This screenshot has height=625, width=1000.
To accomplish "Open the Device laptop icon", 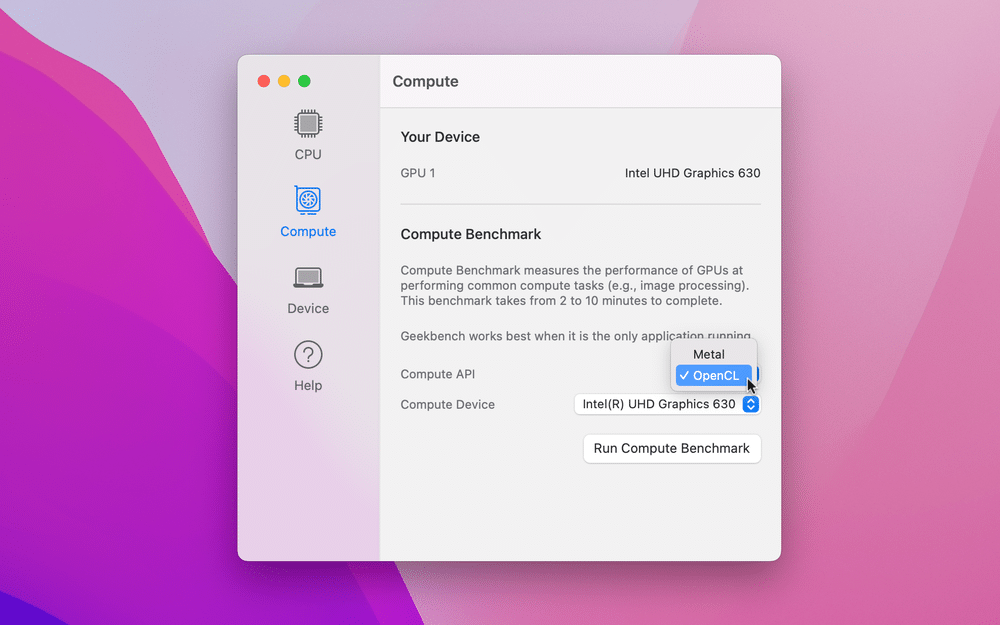I will point(308,277).
